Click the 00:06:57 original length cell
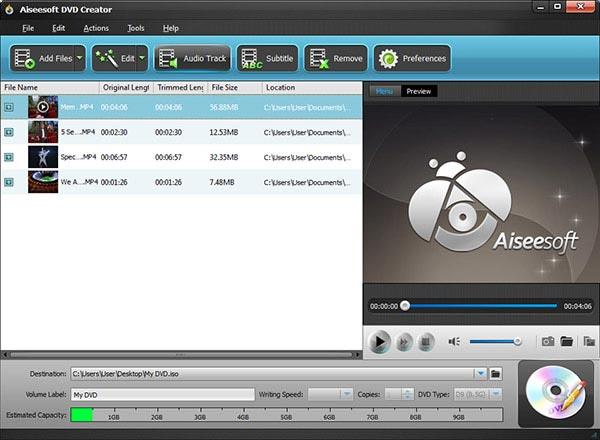Image resolution: width=600 pixels, height=440 pixels. pyautogui.click(x=114, y=157)
